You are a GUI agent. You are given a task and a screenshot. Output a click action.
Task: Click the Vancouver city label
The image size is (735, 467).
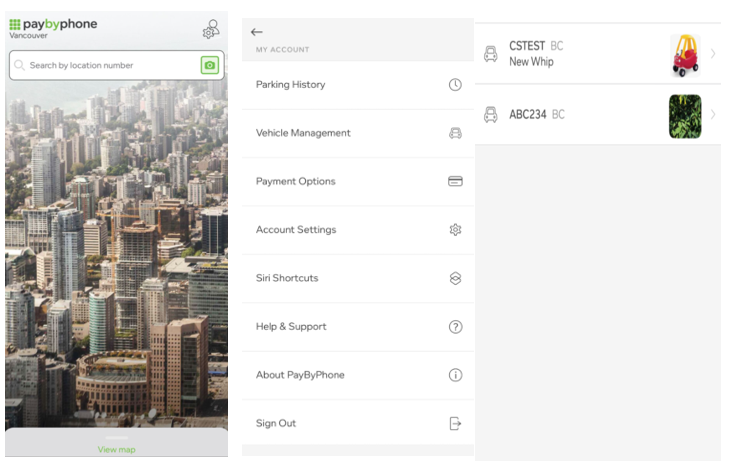[28, 36]
